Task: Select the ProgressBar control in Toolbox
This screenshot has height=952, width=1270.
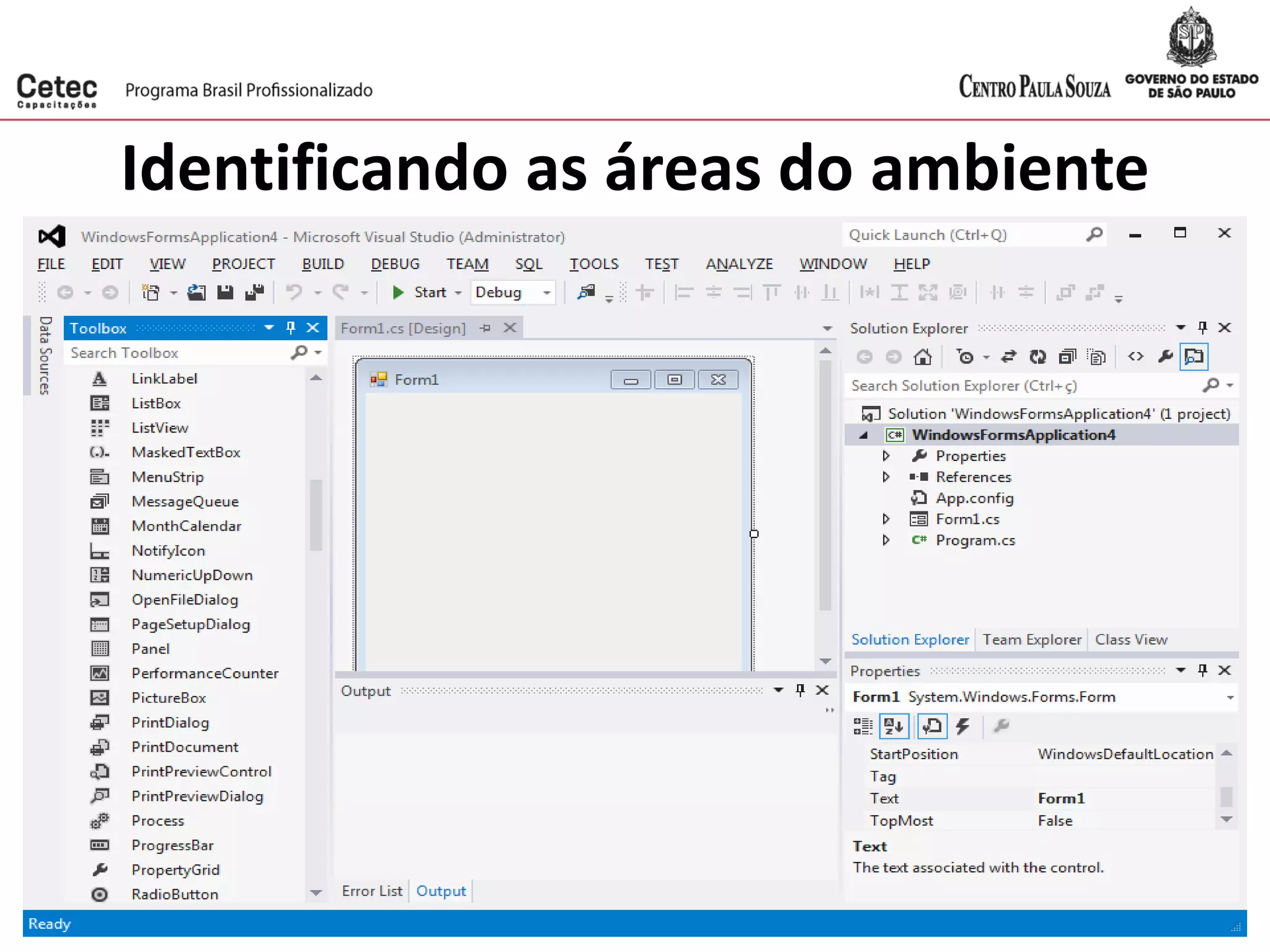Action: pyautogui.click(x=172, y=845)
